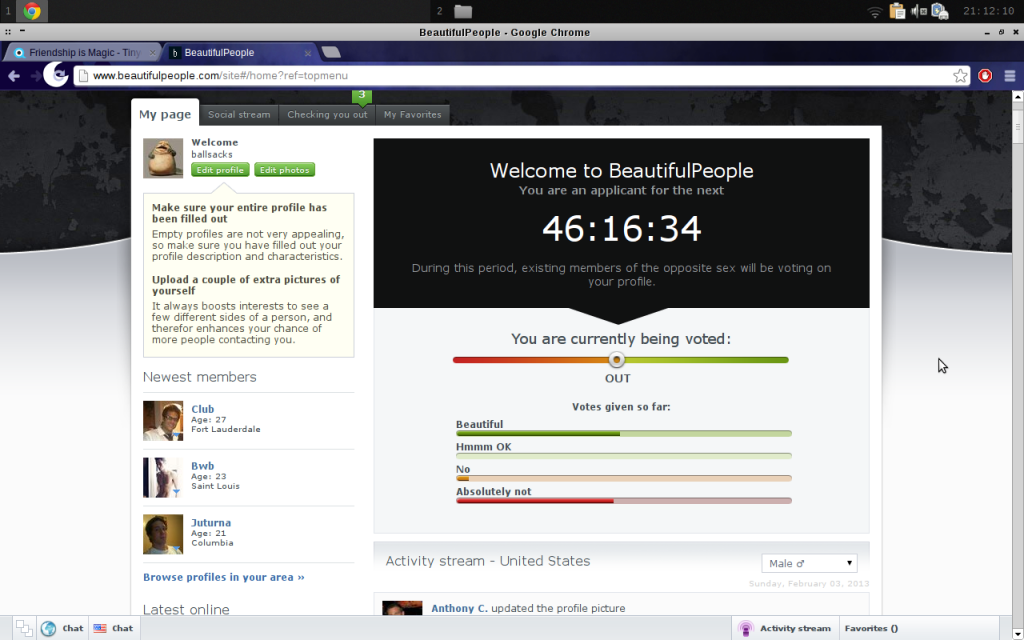Go to the My Favorites tab
The width and height of the screenshot is (1024, 640).
pyautogui.click(x=413, y=114)
